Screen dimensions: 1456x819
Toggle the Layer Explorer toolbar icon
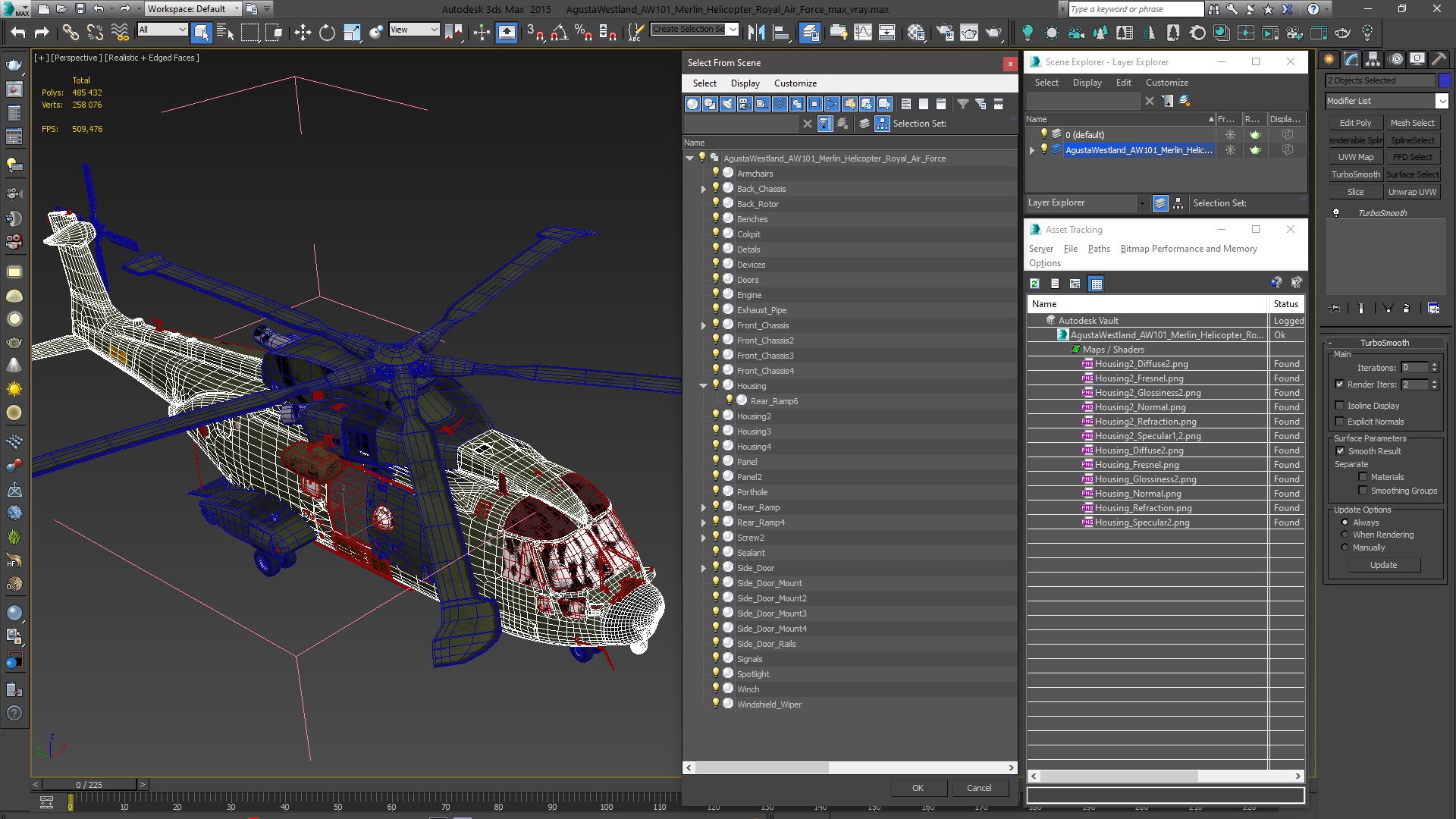(810, 32)
